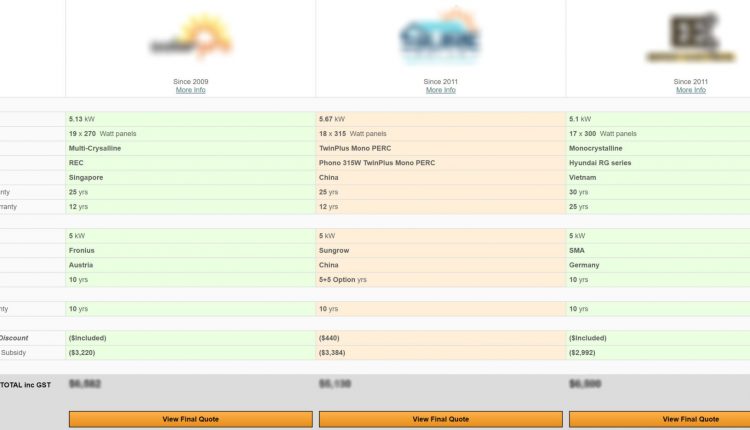Click the Since 2009 text under the logo

[x=190, y=82]
